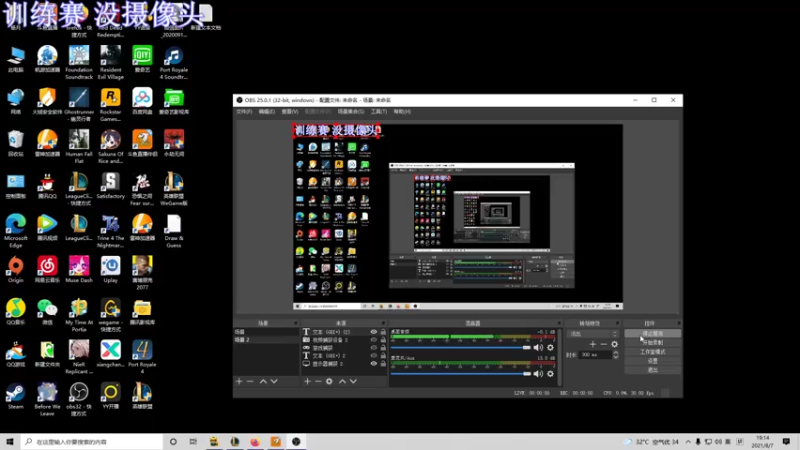Image resolution: width=800 pixels, height=450 pixels.
Task: Open the Resident Evil Village desktop shortcut
Action: (110, 62)
